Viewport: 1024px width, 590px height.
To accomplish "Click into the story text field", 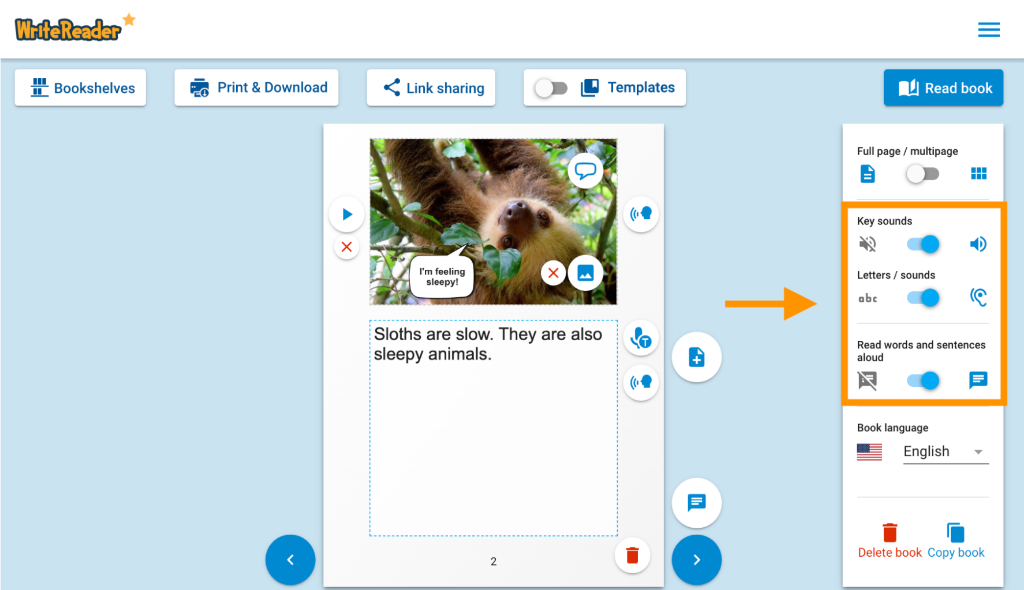I will coord(494,428).
